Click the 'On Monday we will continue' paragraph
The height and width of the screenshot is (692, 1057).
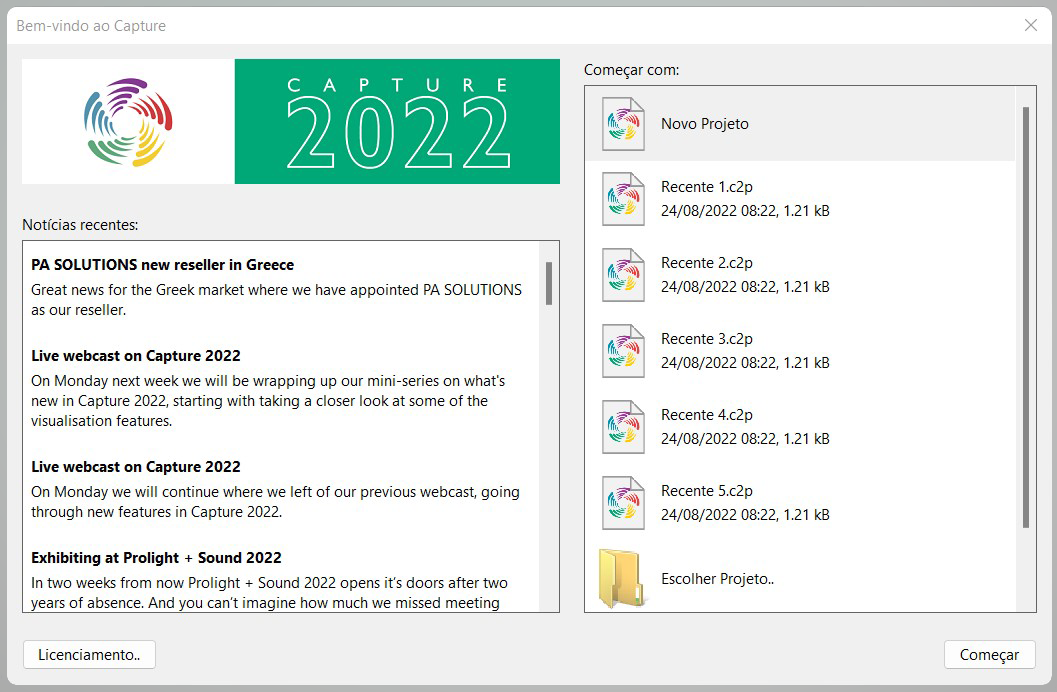275,502
